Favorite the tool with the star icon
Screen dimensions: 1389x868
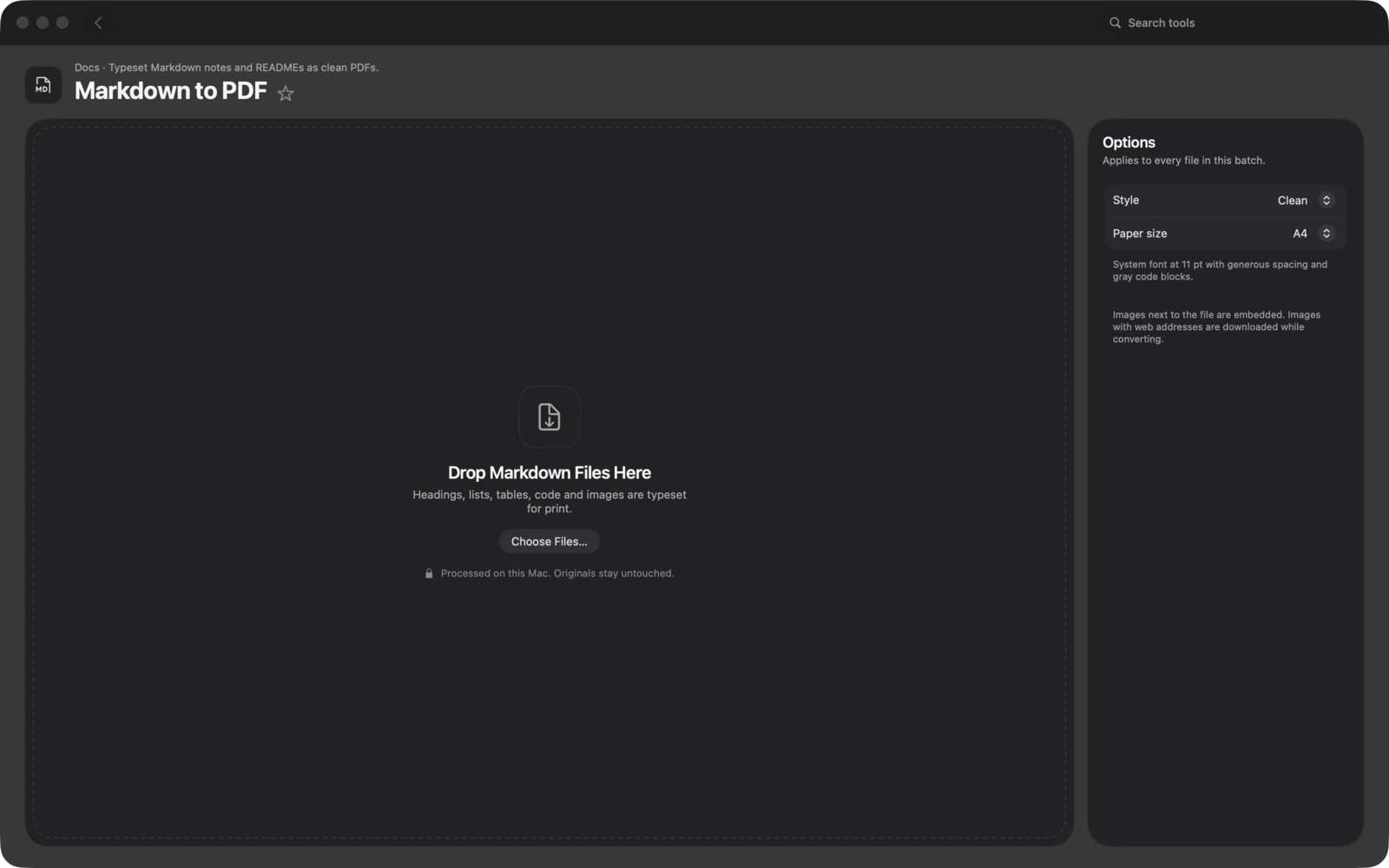tap(286, 93)
